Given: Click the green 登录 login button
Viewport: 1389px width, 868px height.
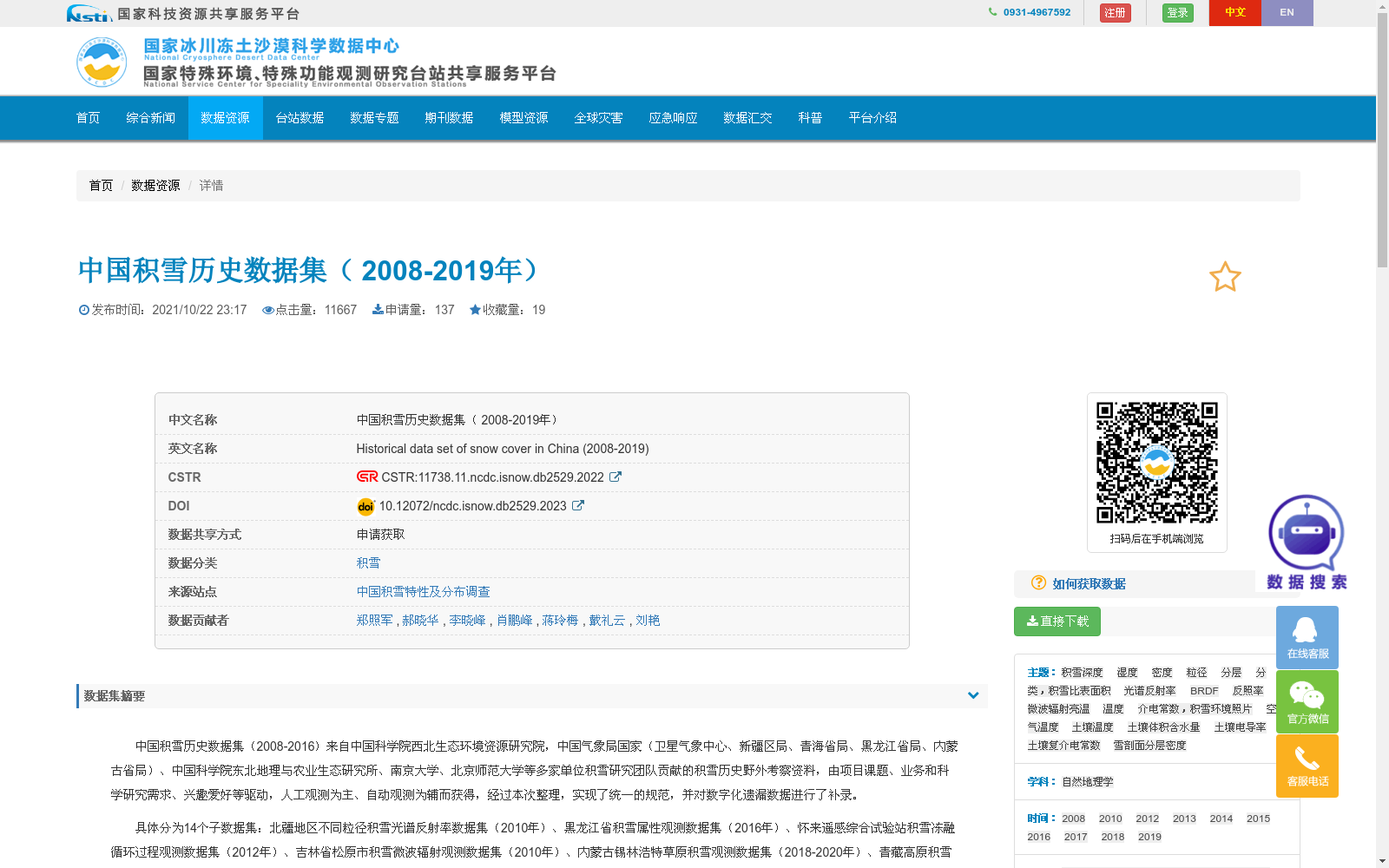Looking at the screenshot, I should (1178, 13).
